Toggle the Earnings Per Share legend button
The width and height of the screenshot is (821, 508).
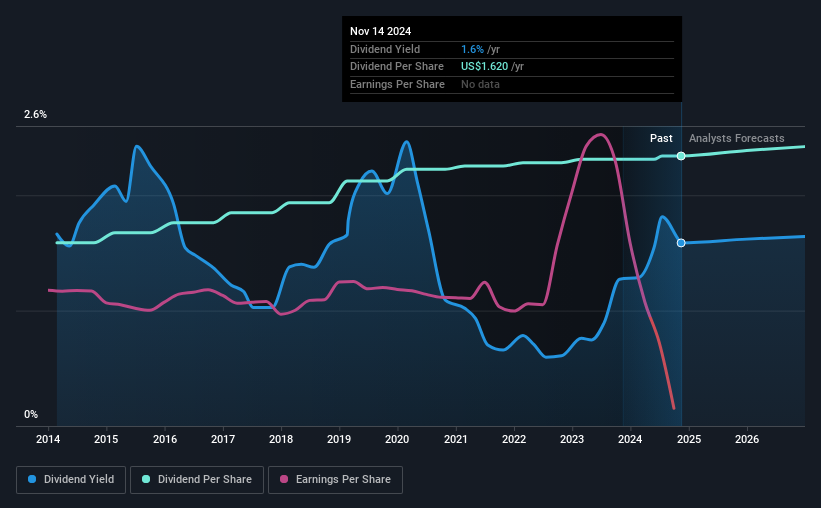pos(336,480)
